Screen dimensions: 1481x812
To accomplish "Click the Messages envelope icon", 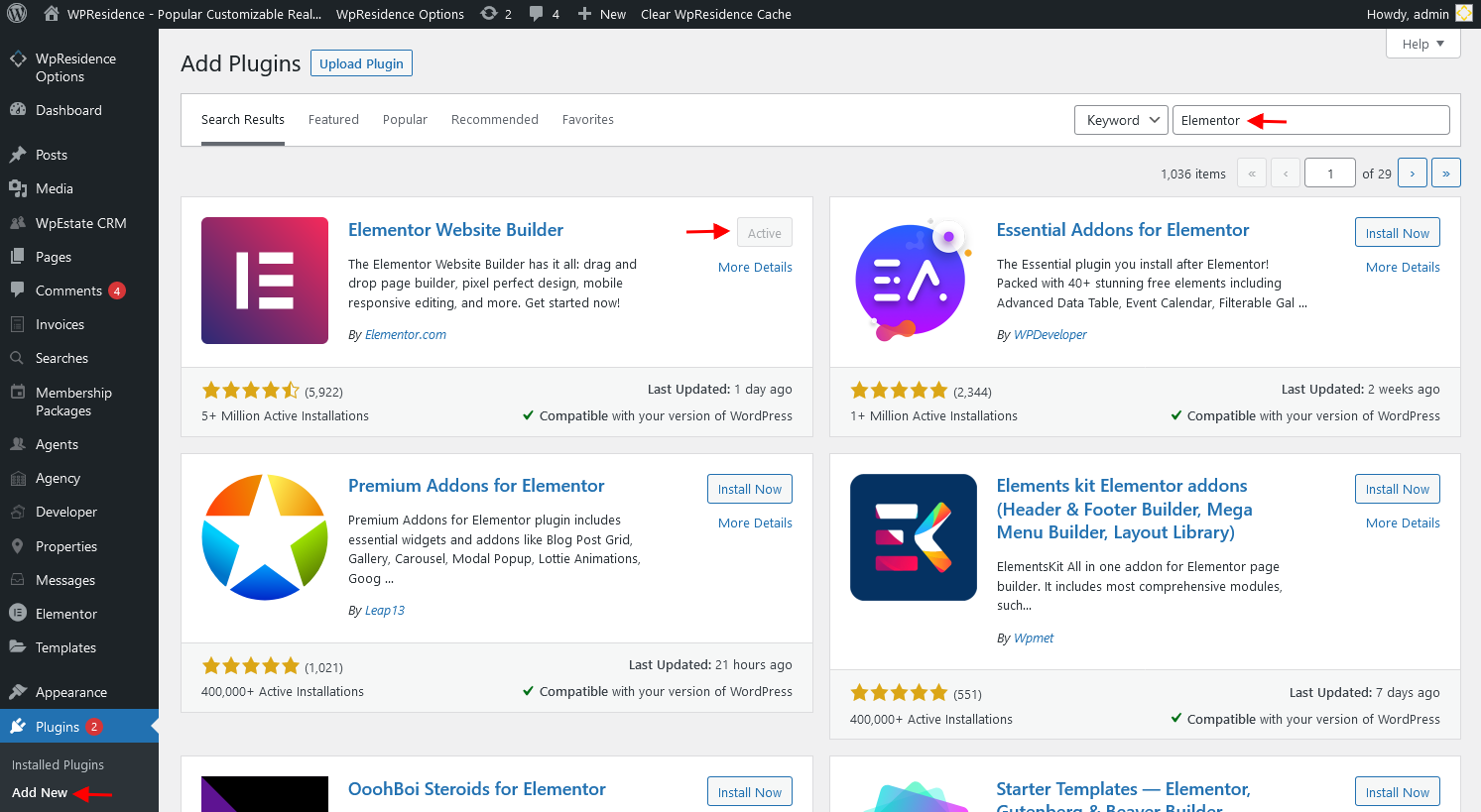I will tap(18, 580).
